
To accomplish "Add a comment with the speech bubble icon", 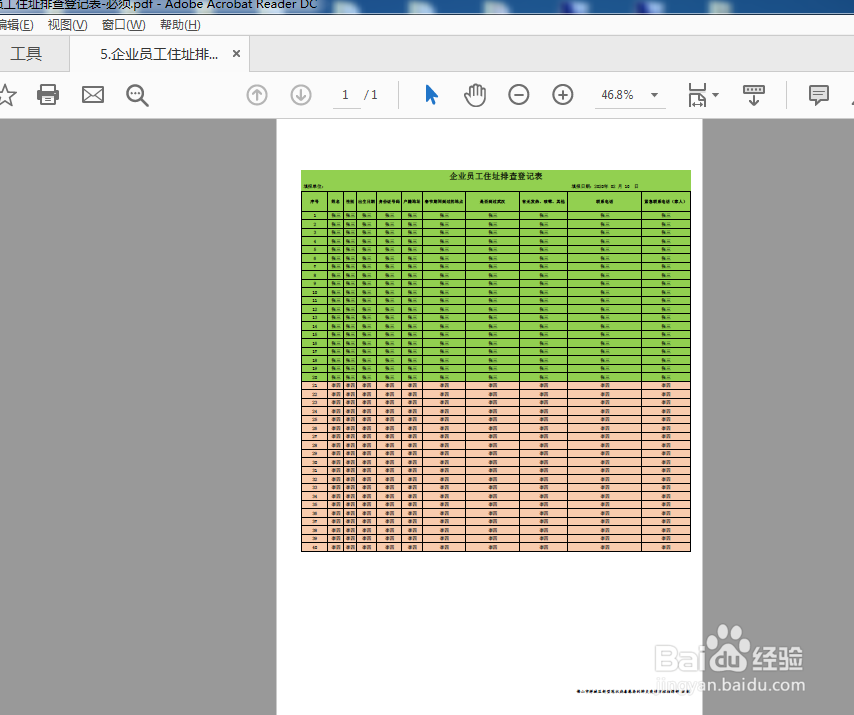I will coord(819,95).
